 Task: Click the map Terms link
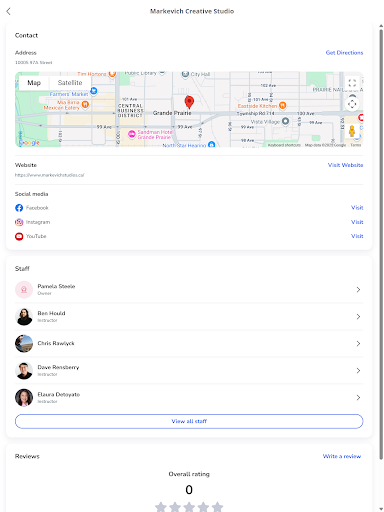click(356, 145)
